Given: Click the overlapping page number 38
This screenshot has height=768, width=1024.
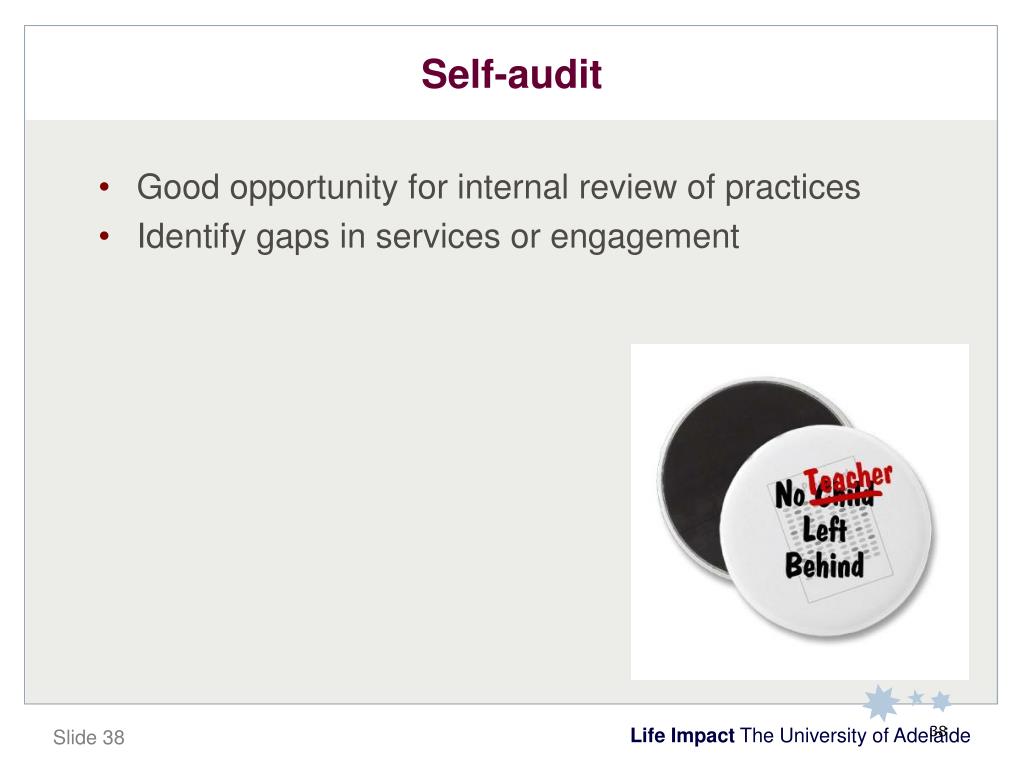Looking at the screenshot, I should pos(938,731).
